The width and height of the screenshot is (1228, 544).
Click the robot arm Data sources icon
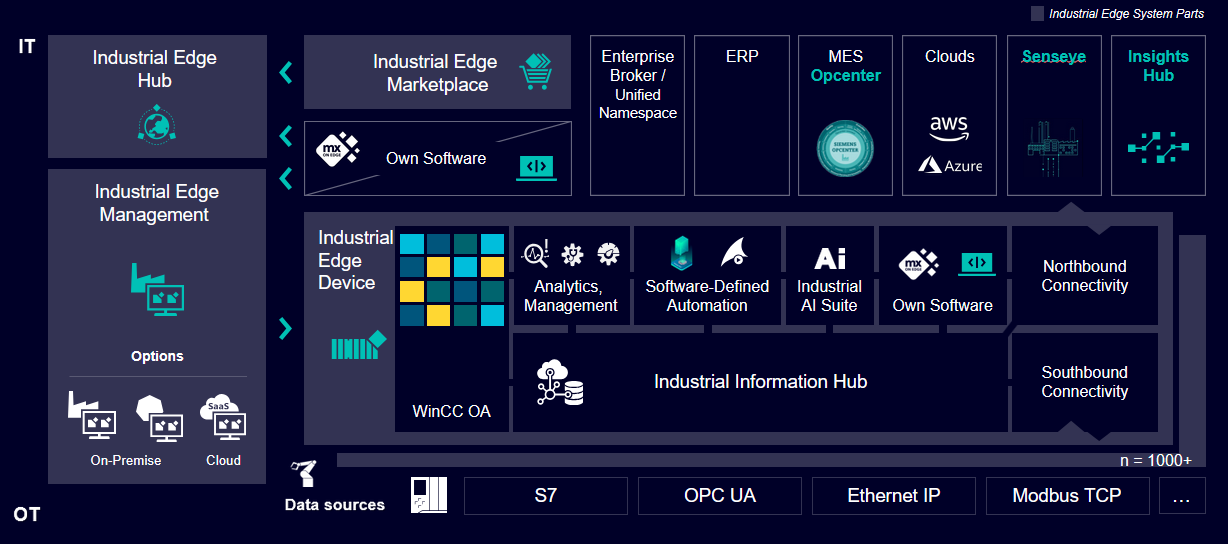click(x=303, y=473)
